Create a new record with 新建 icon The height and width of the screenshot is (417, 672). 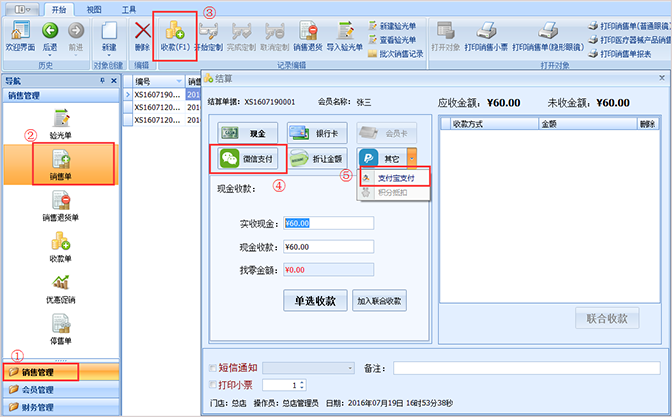[109, 36]
